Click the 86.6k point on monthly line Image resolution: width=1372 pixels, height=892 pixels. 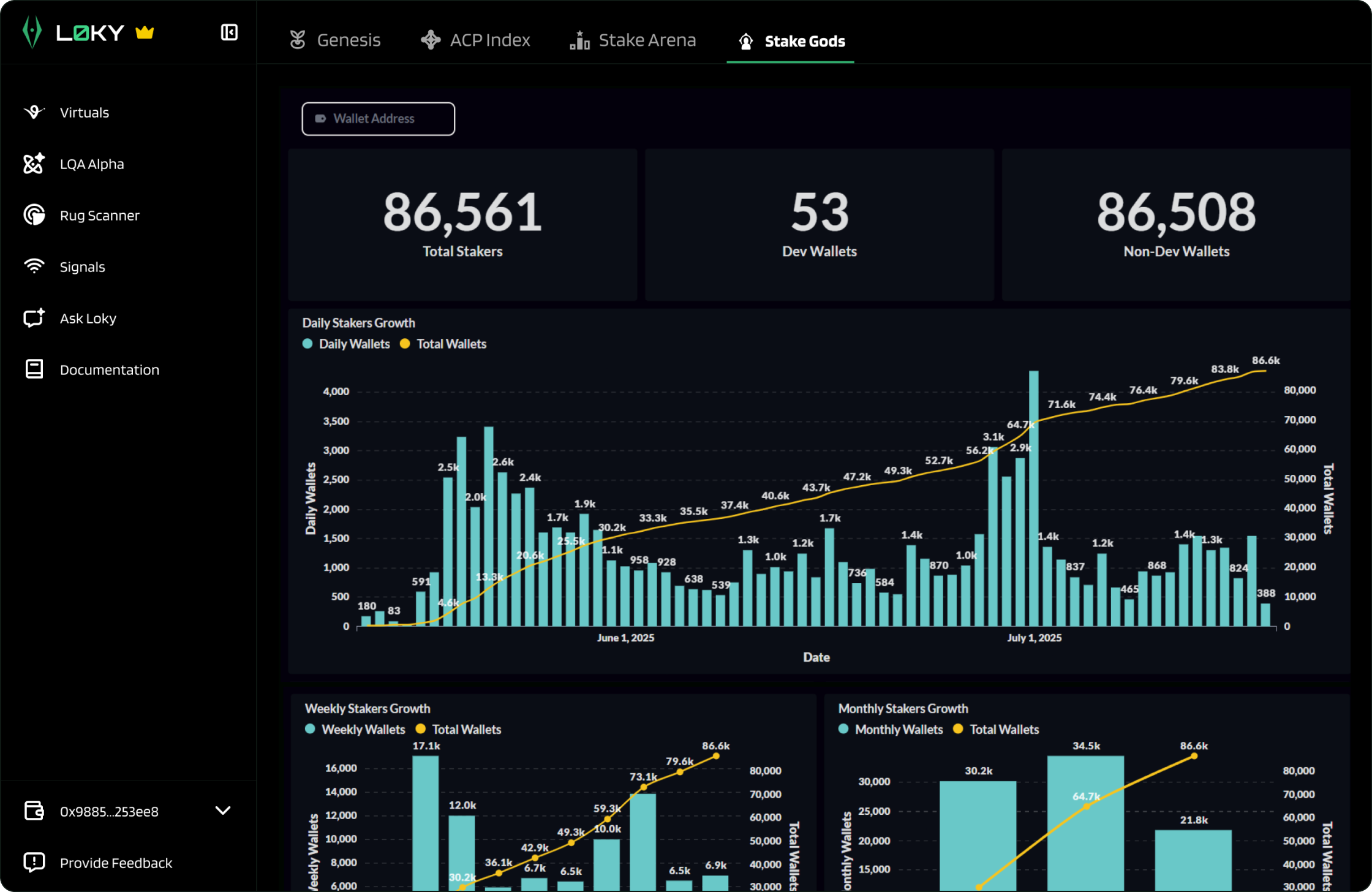(1194, 756)
